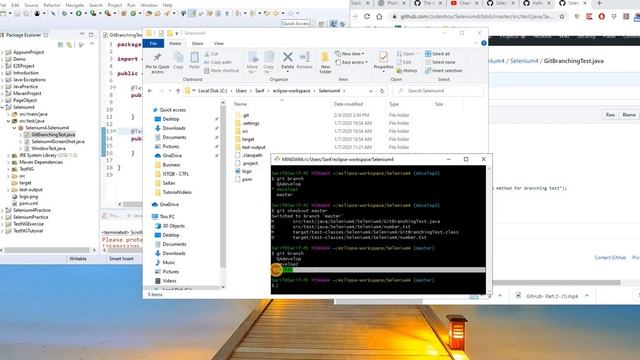
Task: Open the Explorer address bar history dropdown
Action: pos(371,91)
